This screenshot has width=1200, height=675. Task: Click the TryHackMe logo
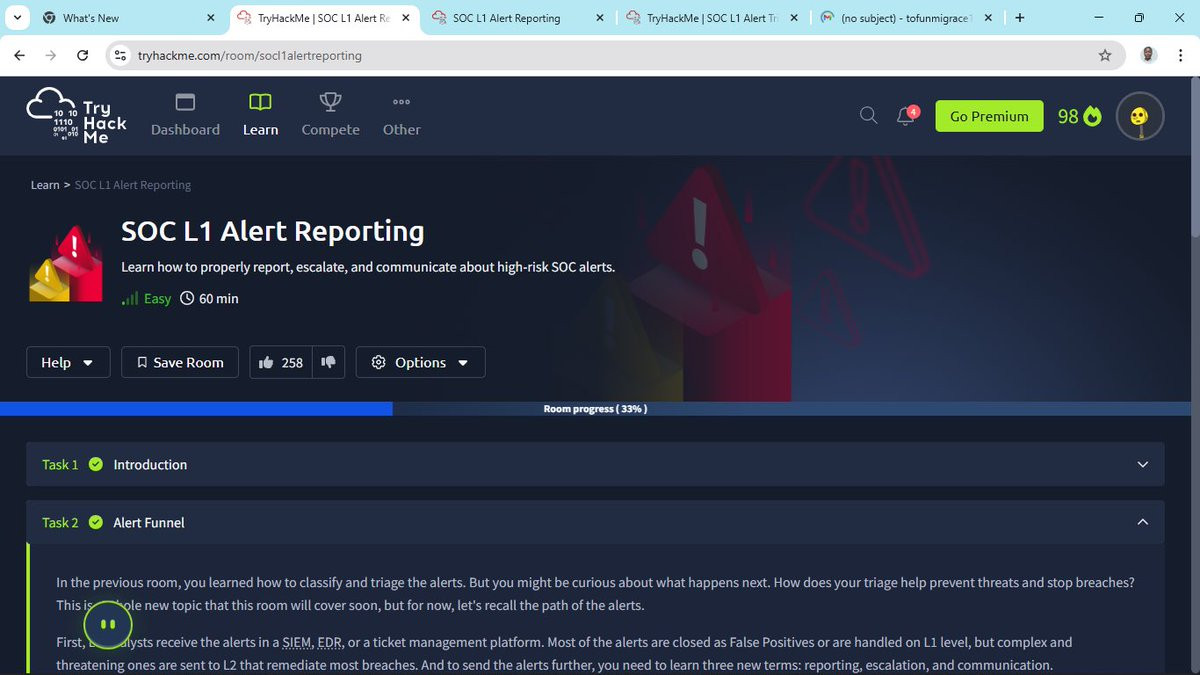point(77,115)
